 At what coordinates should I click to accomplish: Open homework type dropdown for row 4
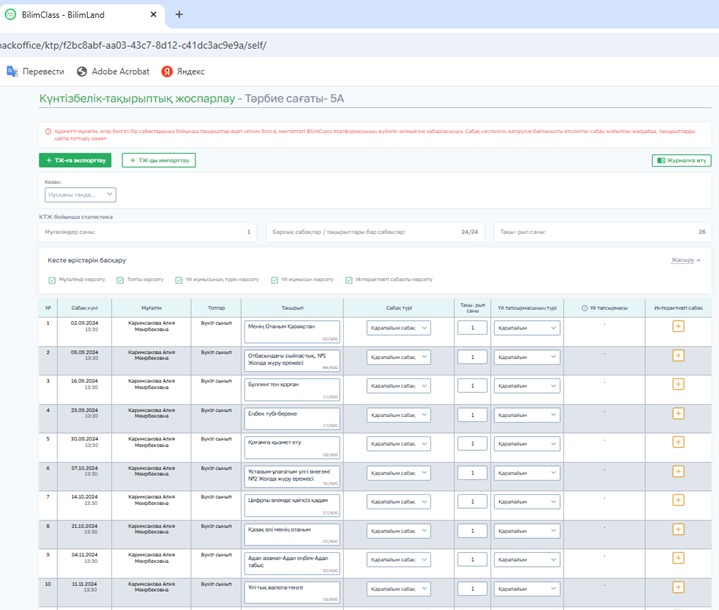[x=527, y=415]
